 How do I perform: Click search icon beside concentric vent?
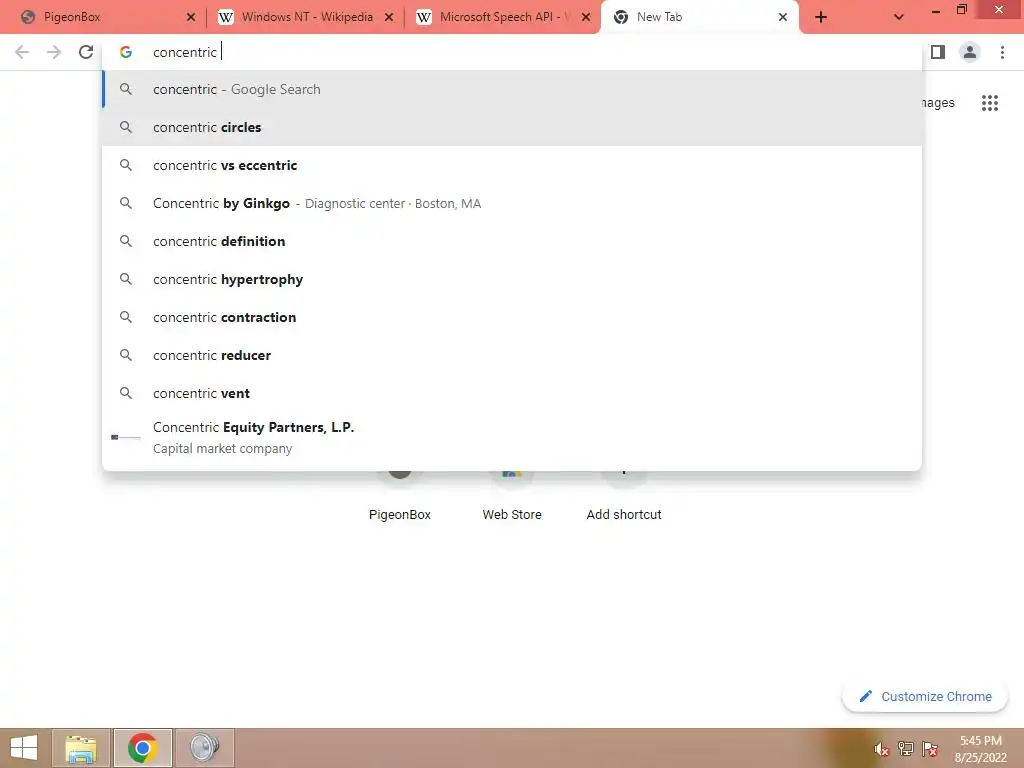tap(126, 393)
